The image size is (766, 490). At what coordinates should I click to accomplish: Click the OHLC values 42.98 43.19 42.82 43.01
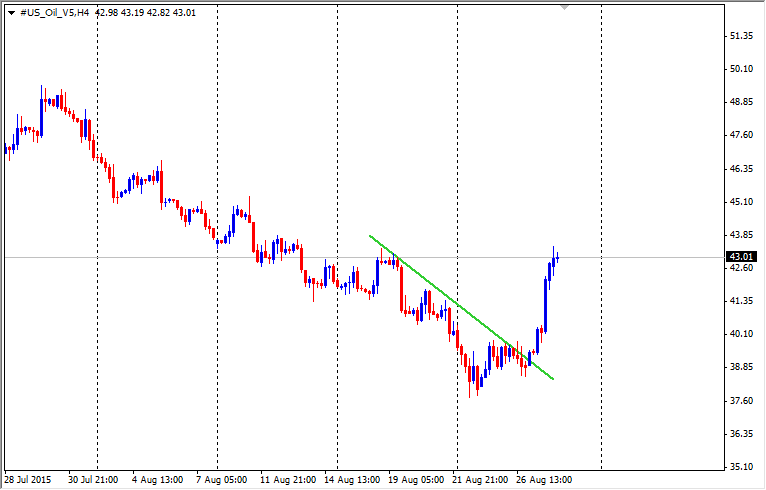(x=145, y=13)
